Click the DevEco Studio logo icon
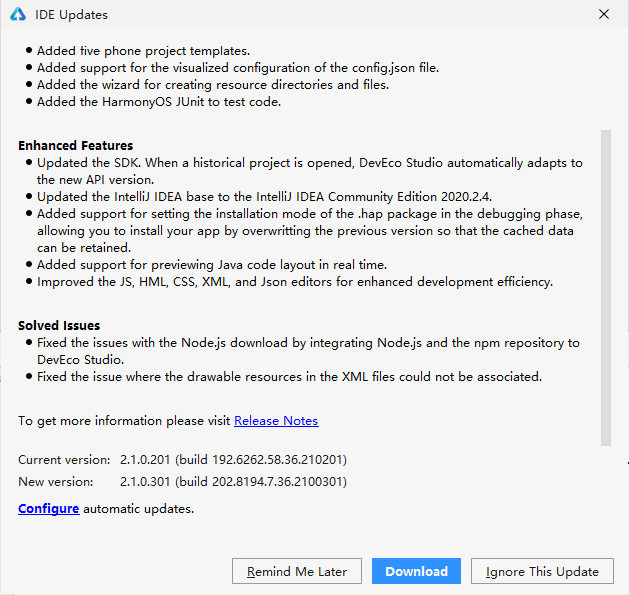The width and height of the screenshot is (629, 595). pos(18,14)
